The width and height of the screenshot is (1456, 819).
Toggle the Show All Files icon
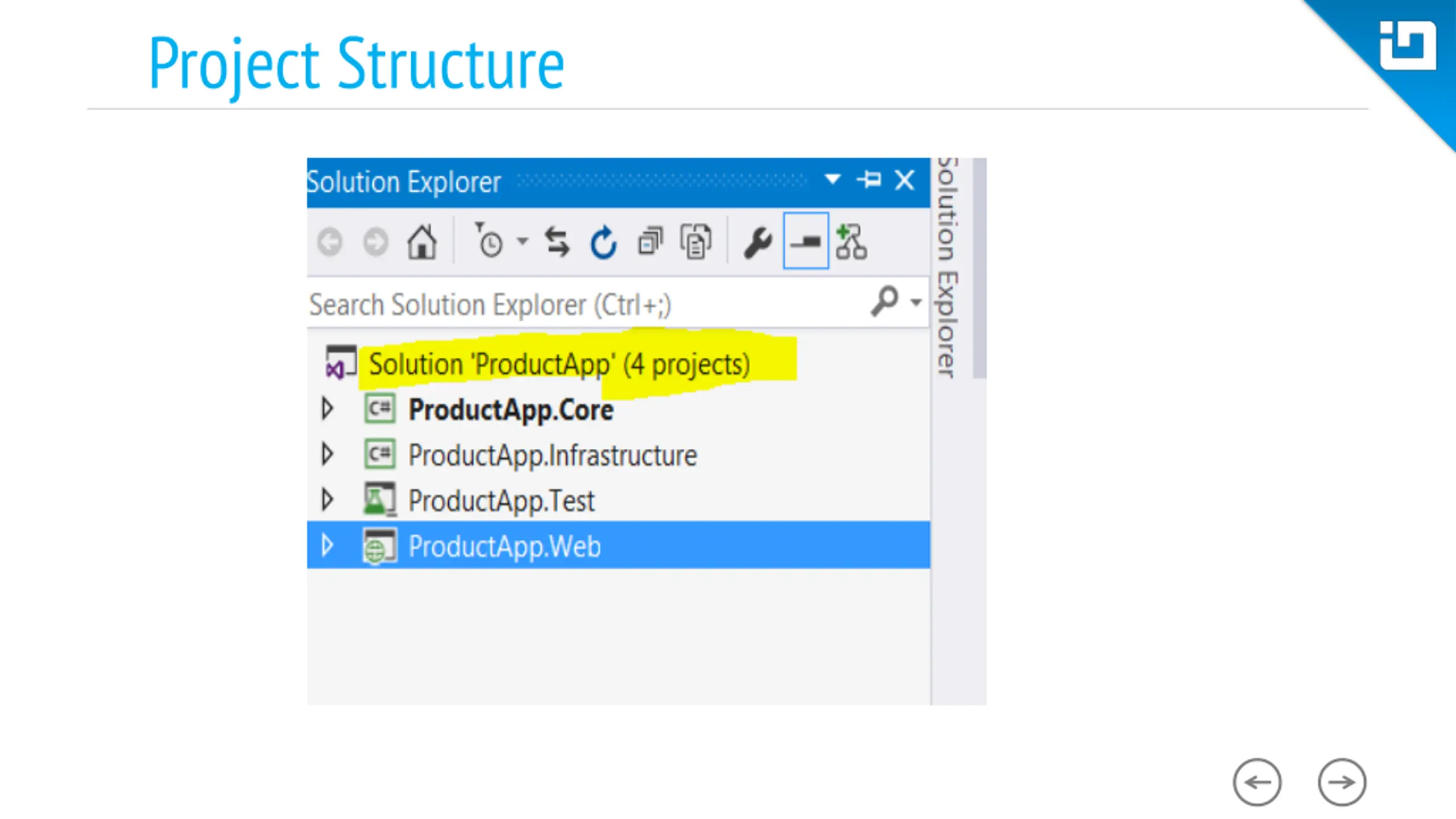click(696, 242)
